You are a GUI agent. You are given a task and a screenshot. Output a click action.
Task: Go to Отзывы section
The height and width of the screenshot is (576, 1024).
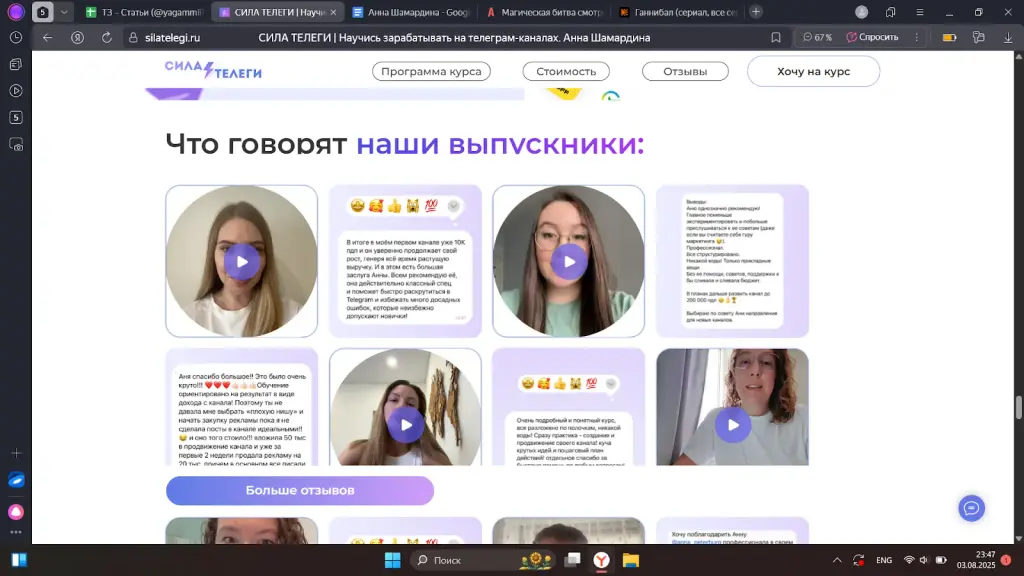685,71
